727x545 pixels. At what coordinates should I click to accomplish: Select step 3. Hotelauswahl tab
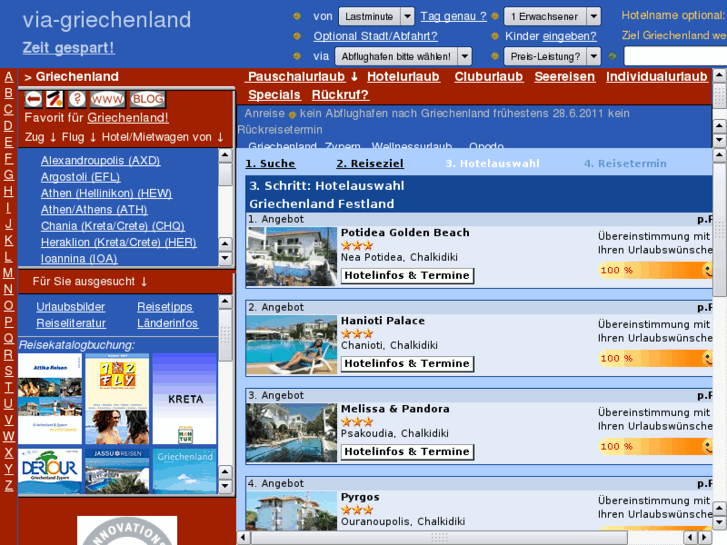pos(492,163)
